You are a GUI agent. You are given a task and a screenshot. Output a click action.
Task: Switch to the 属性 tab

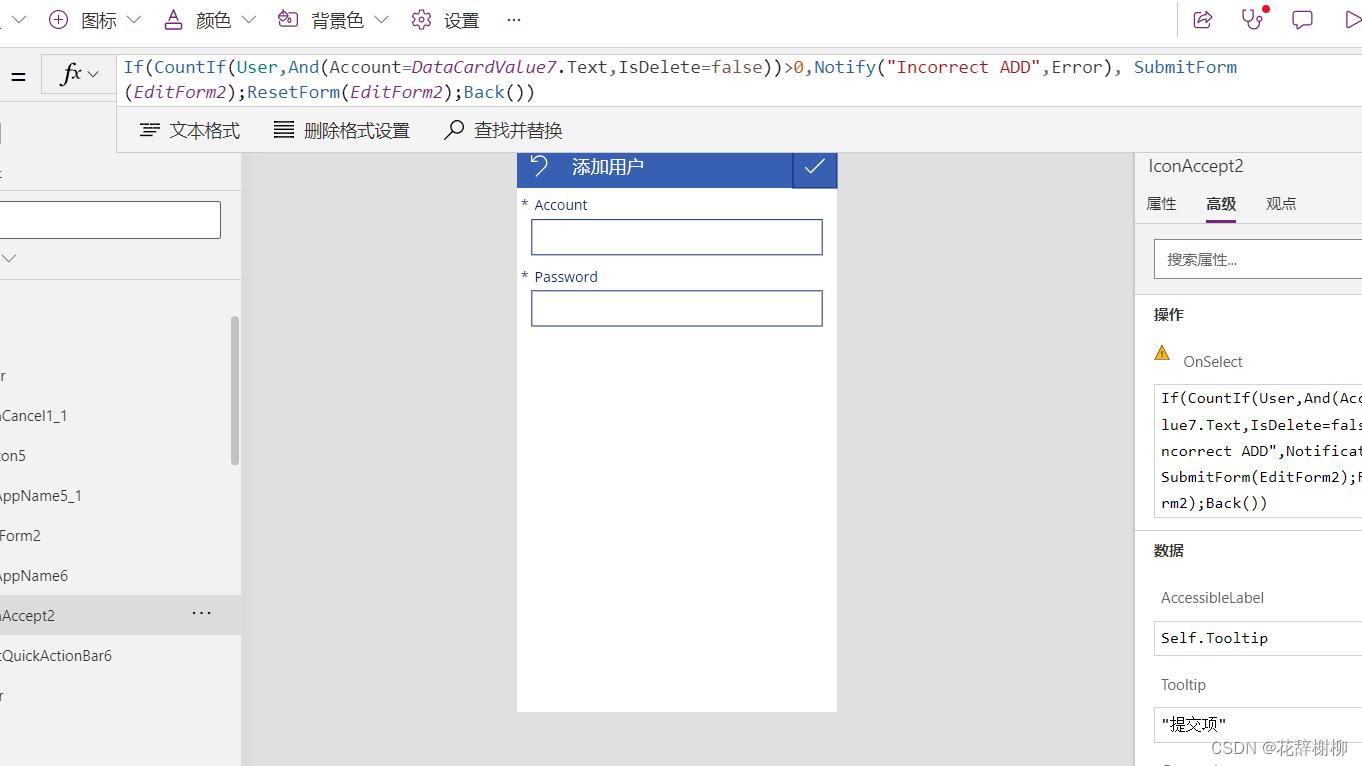point(1161,204)
